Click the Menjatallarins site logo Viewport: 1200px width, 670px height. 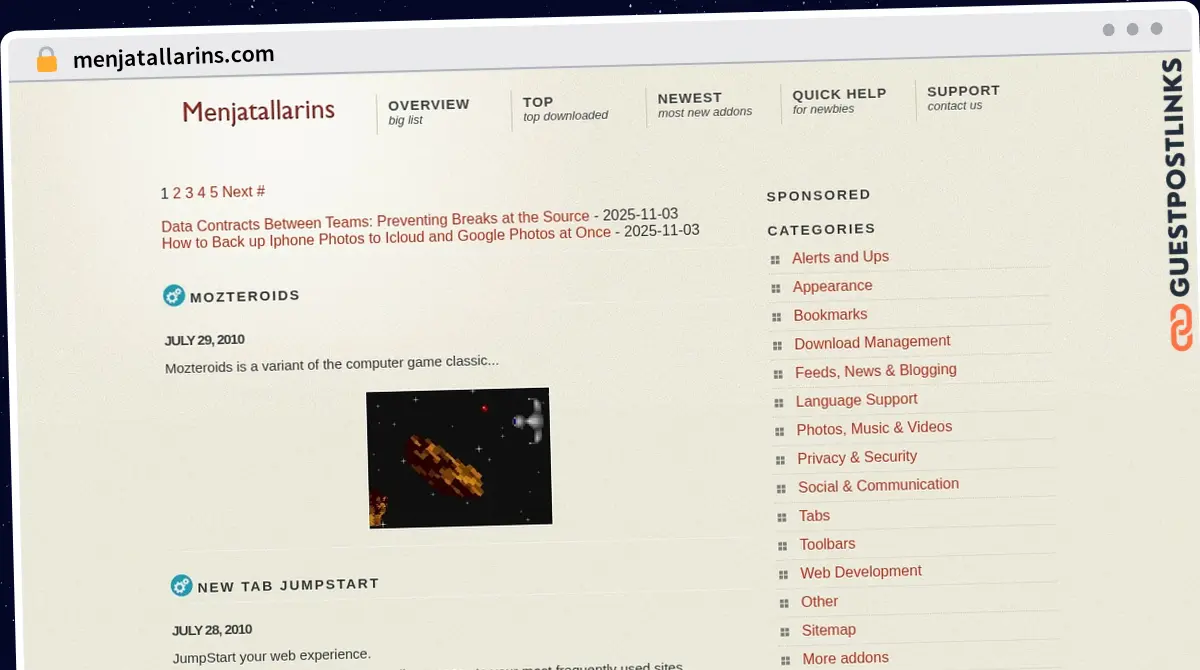pos(258,111)
